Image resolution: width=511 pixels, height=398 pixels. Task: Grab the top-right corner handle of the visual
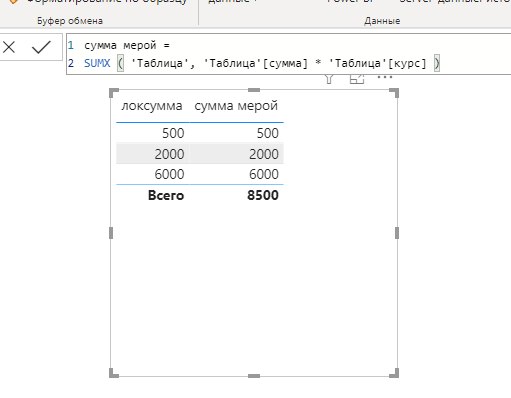pyautogui.click(x=394, y=93)
